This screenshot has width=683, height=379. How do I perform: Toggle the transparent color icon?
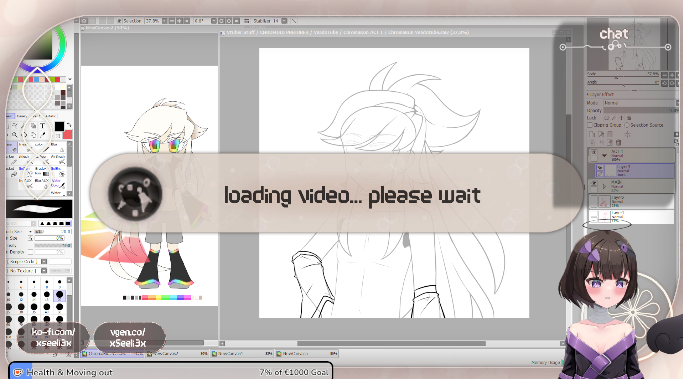pos(59,135)
